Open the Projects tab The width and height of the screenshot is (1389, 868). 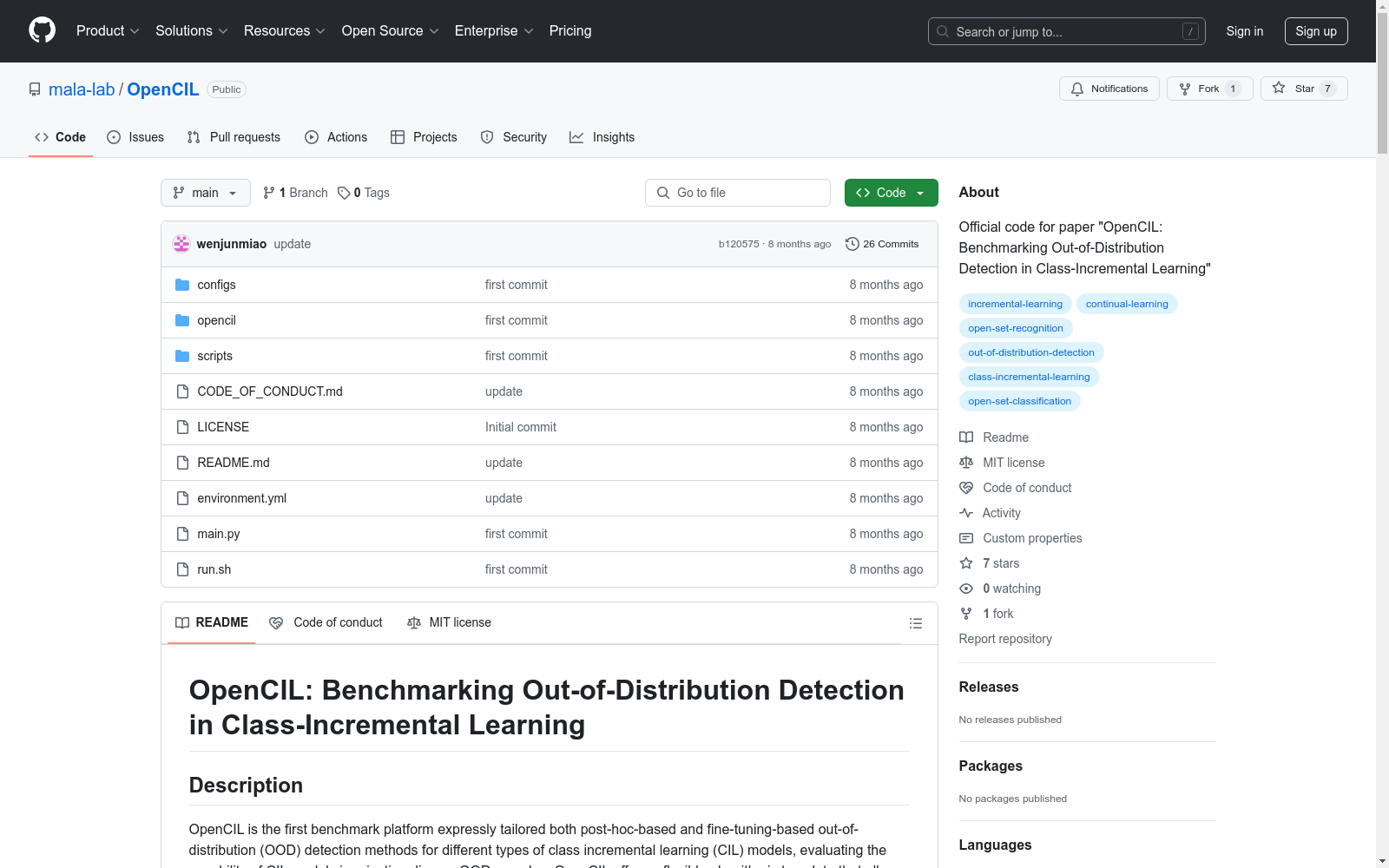coord(424,137)
